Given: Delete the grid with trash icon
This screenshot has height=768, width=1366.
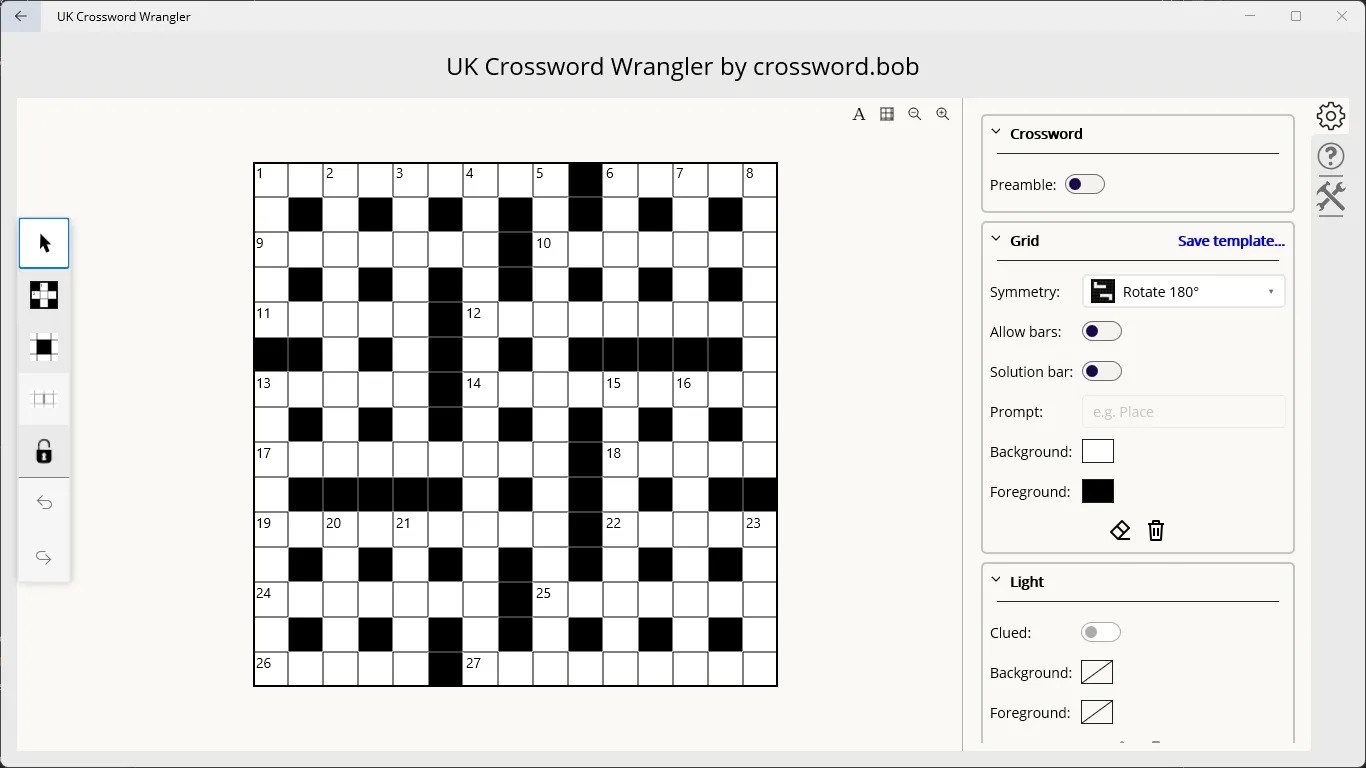Looking at the screenshot, I should click(1156, 531).
